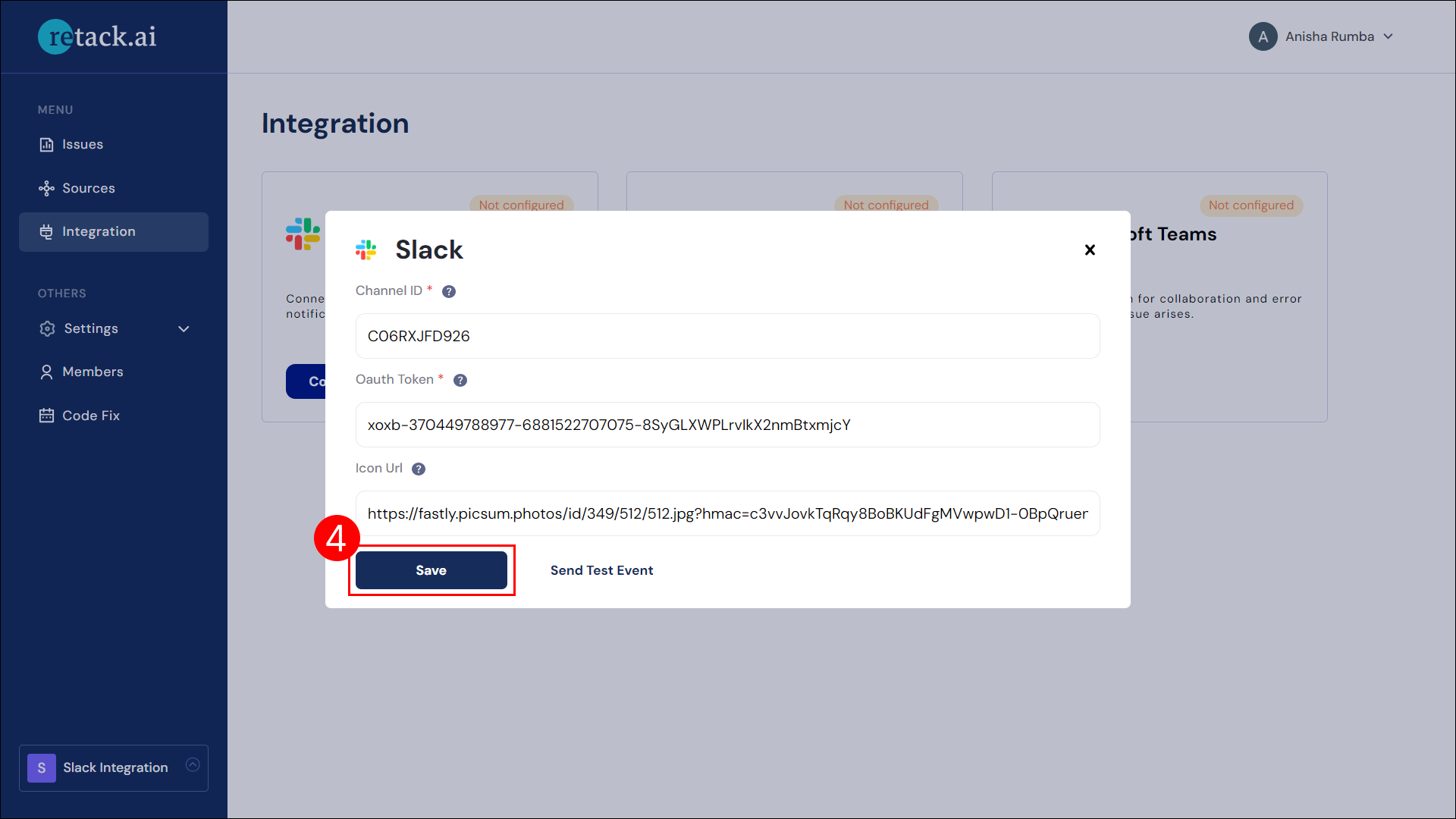Click the Slack logo icon in dialog
Viewport: 1456px width, 819px height.
(367, 249)
